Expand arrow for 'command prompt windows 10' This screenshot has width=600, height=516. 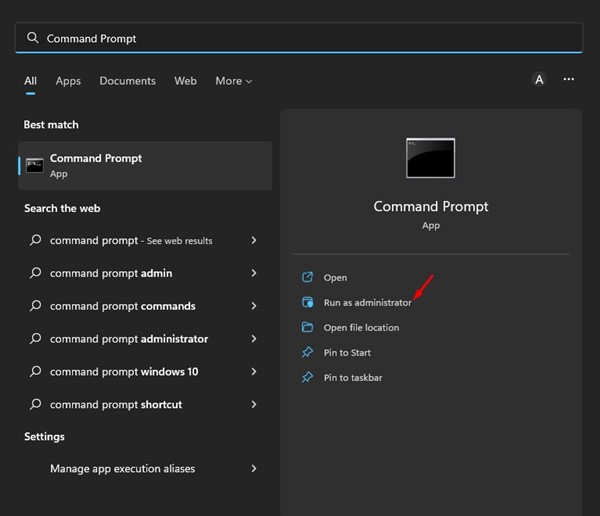(254, 371)
